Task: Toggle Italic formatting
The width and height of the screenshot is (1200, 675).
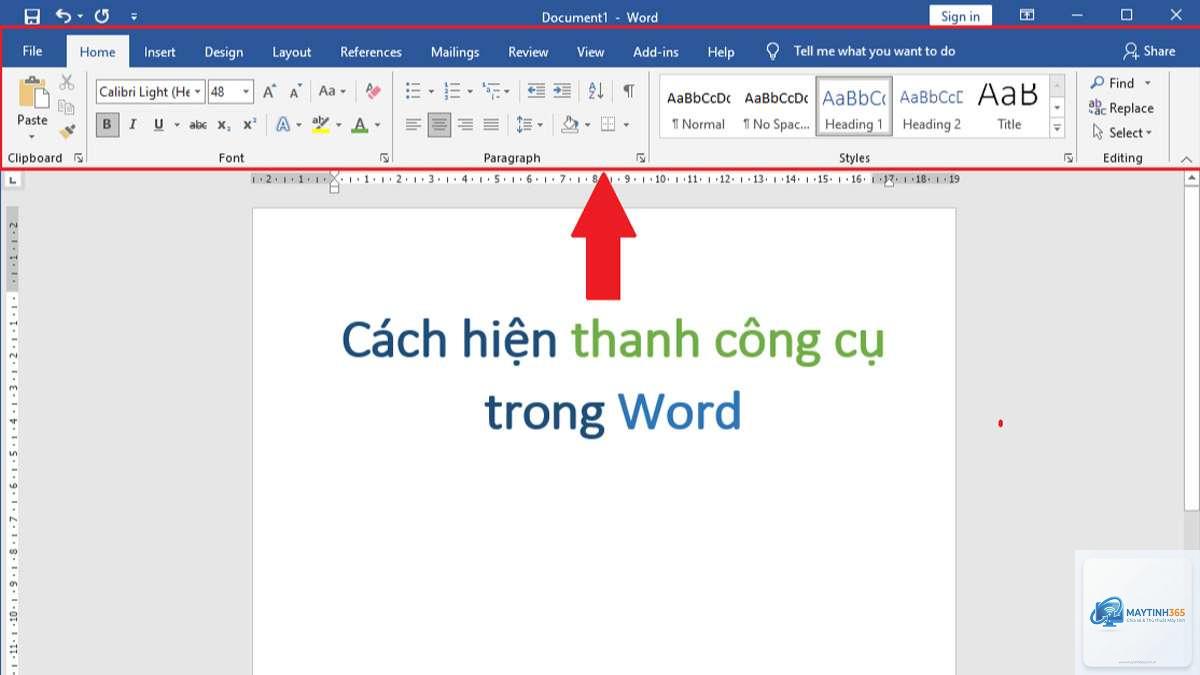Action: [x=132, y=125]
